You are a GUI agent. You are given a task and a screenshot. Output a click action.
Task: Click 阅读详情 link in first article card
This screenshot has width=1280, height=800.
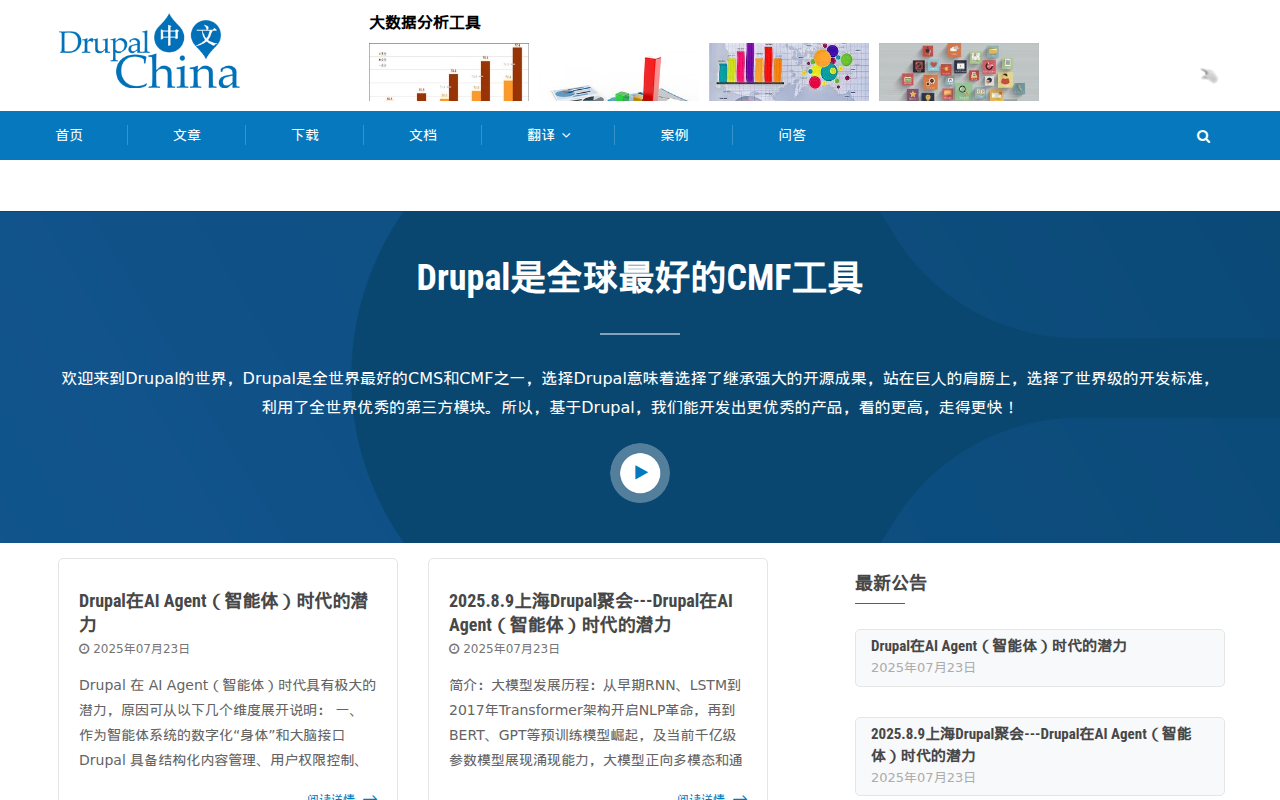pyautogui.click(x=342, y=797)
